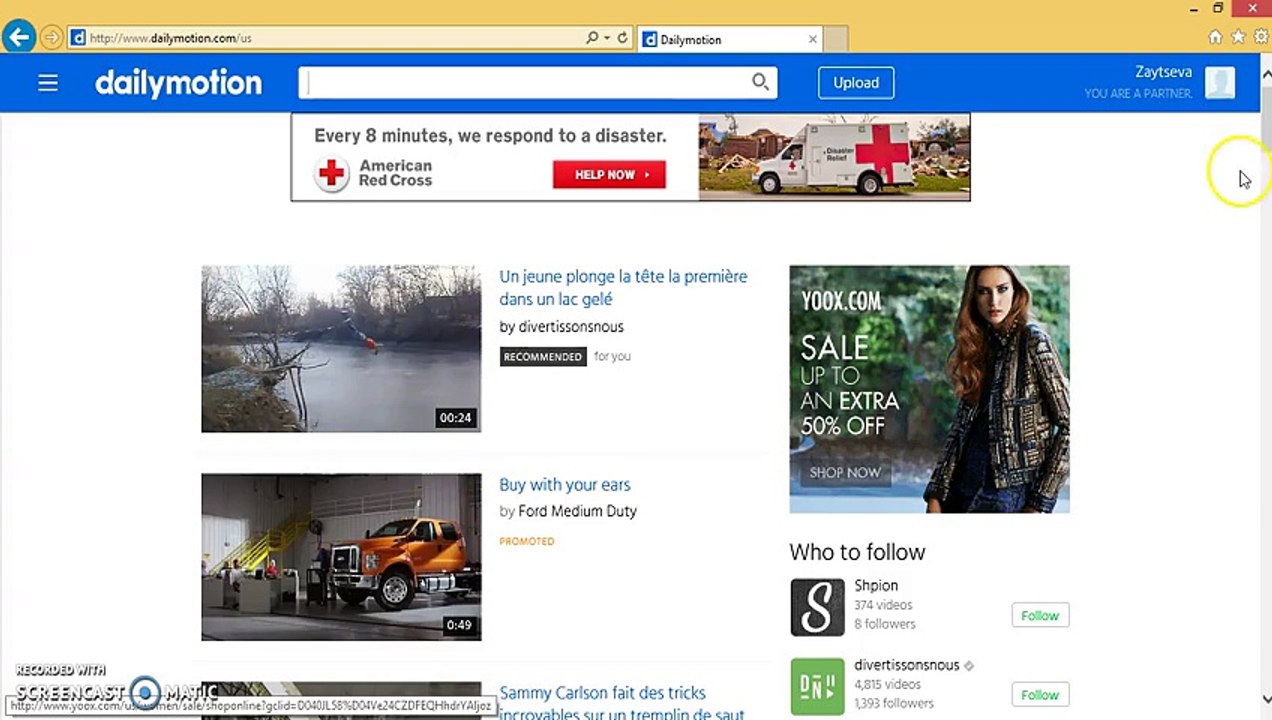Select the Dailymotion browser tab
Screen dimensions: 1272x720
(730, 40)
